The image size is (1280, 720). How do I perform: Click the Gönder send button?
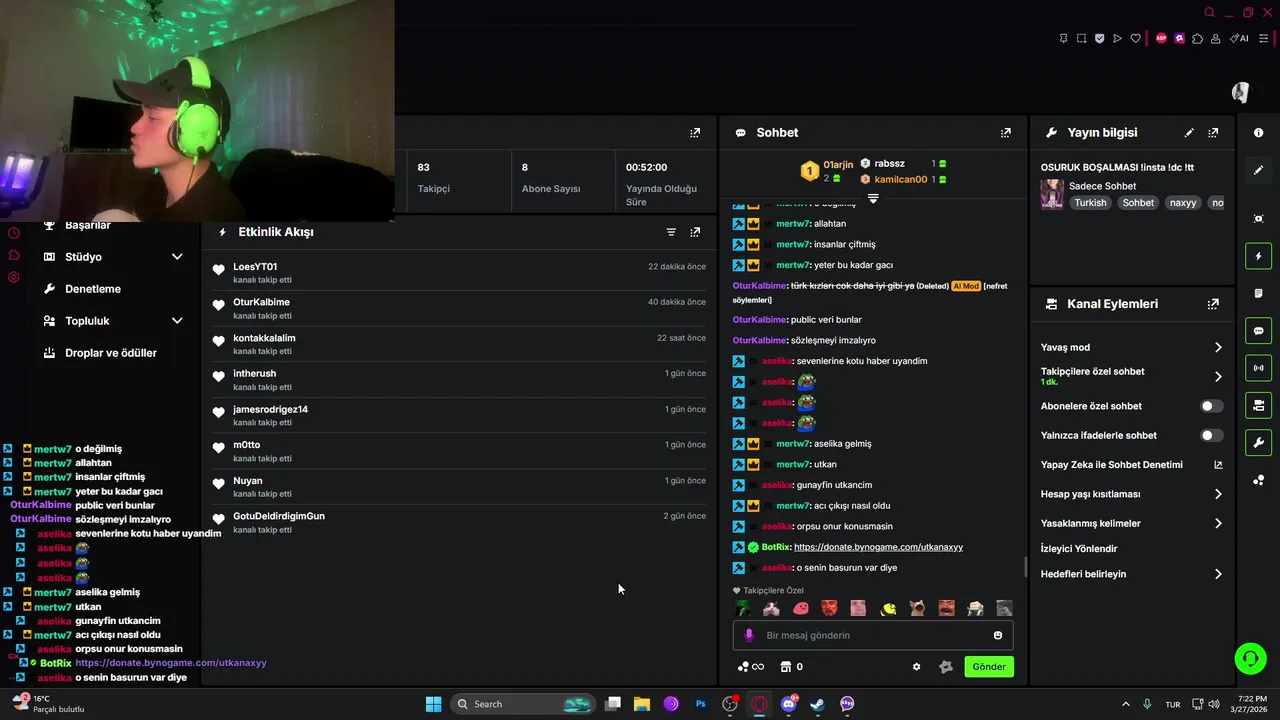pyautogui.click(x=989, y=667)
